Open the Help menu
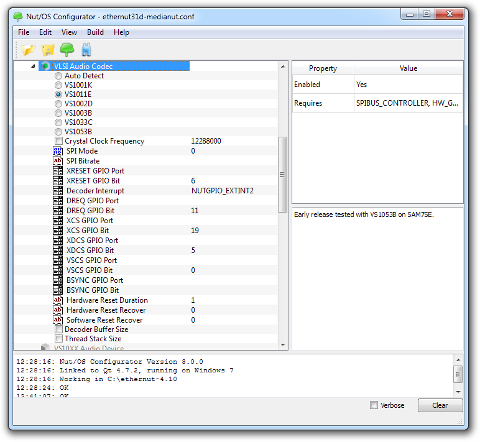480x442 pixels. (121, 32)
